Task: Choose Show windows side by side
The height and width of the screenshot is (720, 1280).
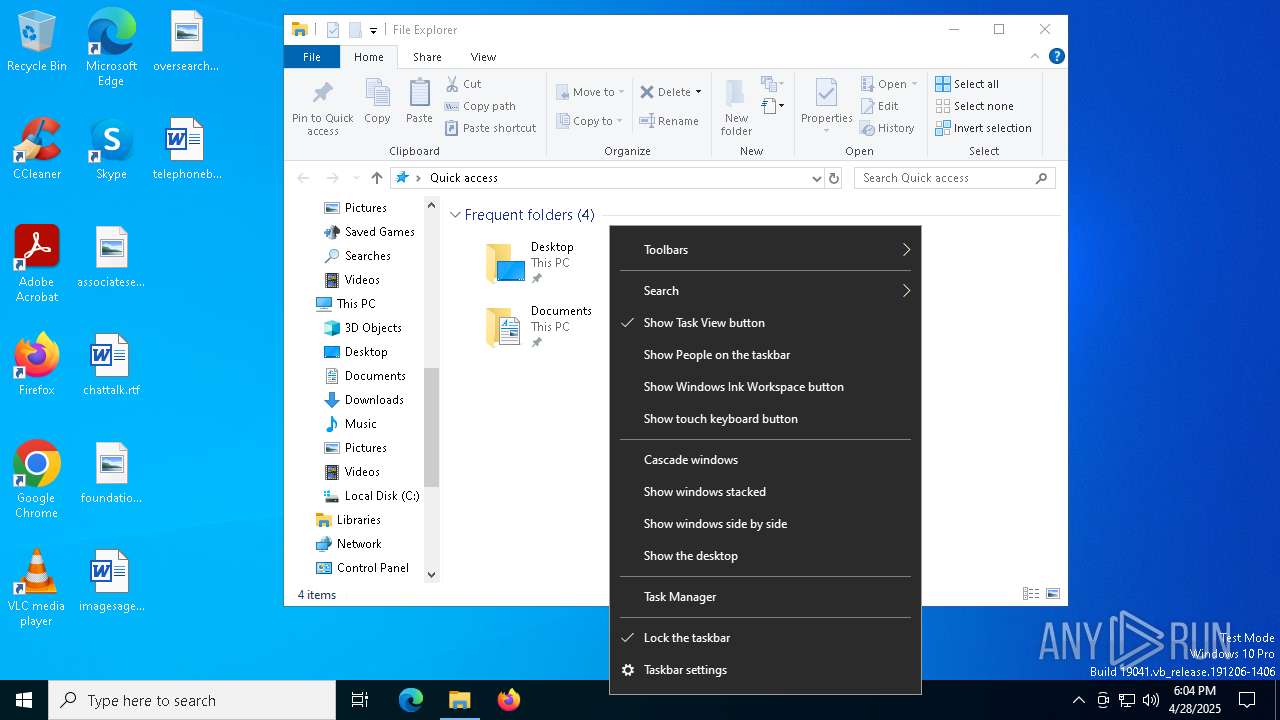Action: click(765, 524)
